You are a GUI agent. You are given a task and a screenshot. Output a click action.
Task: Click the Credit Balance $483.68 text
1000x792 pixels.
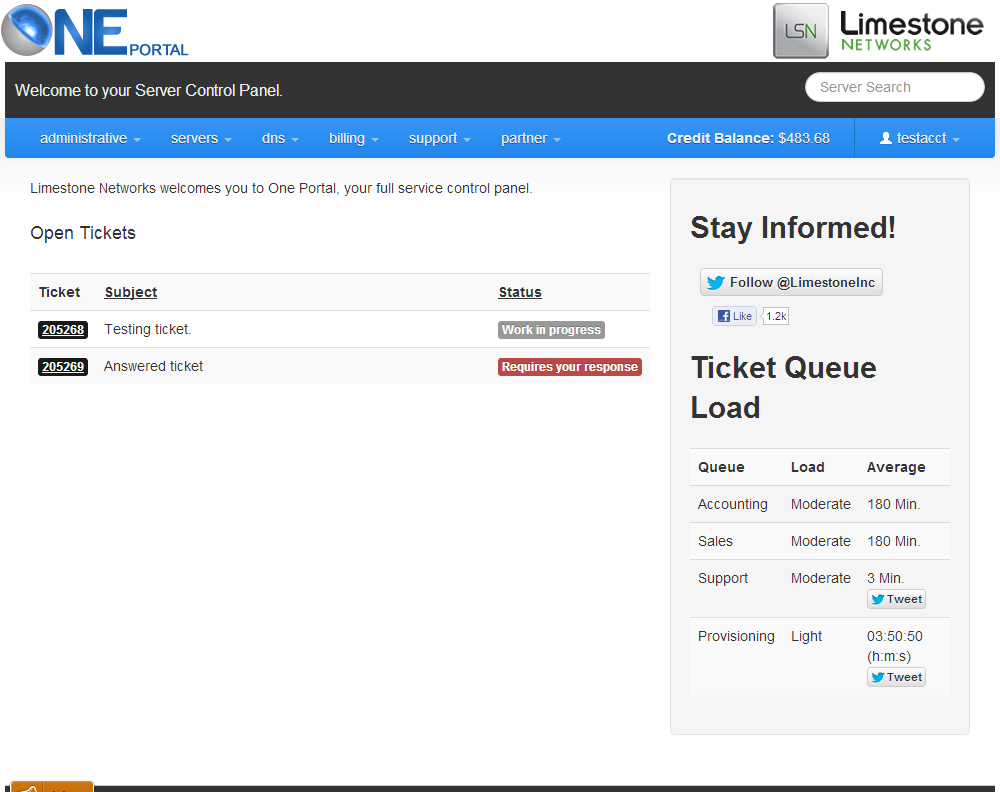pos(748,138)
